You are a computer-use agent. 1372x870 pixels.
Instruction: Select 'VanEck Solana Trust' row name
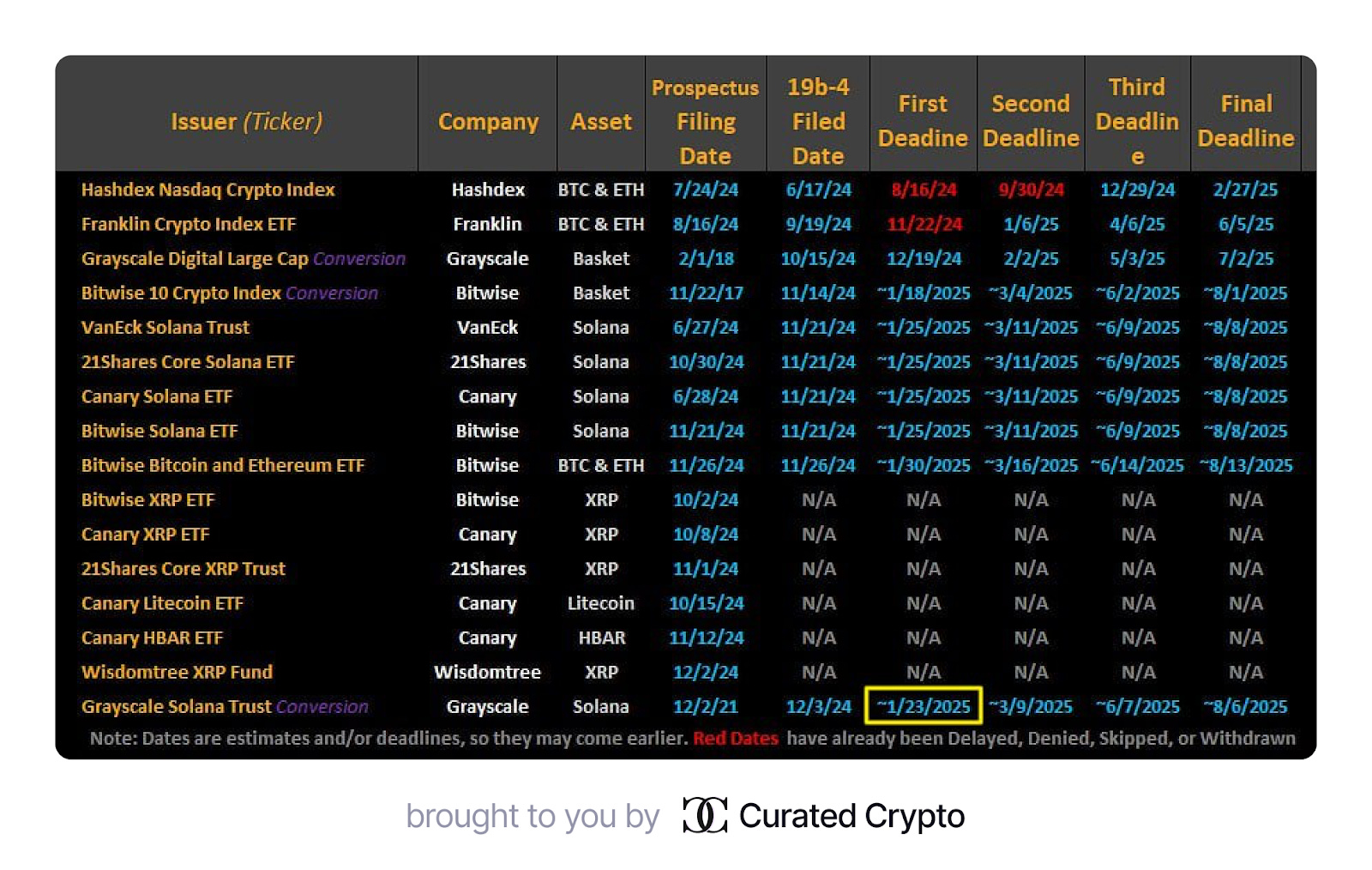(165, 327)
